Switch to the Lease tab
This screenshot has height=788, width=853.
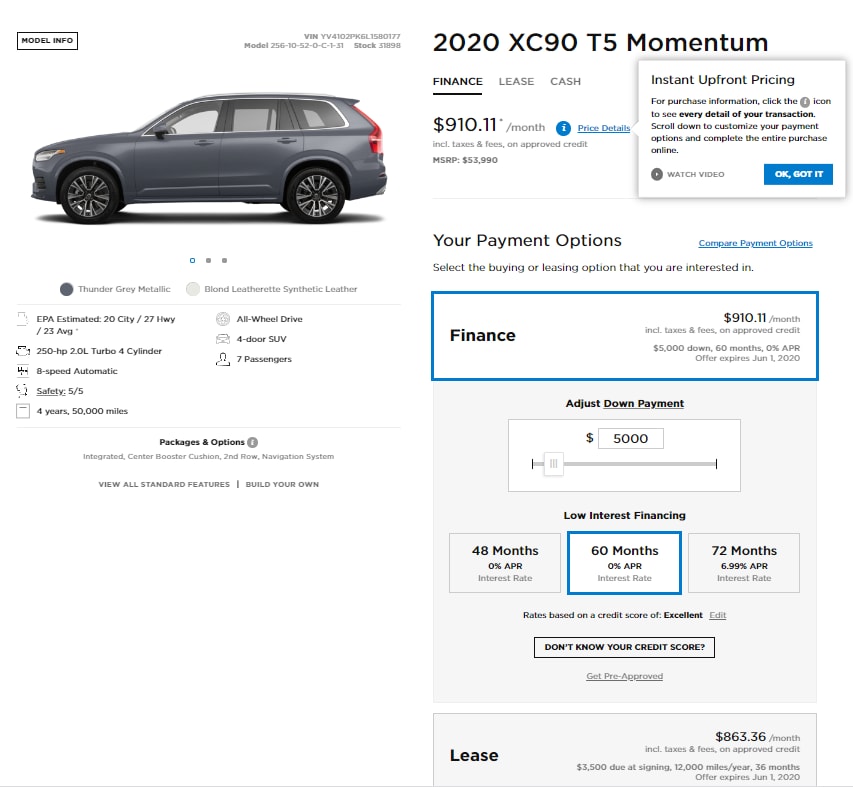[x=516, y=82]
